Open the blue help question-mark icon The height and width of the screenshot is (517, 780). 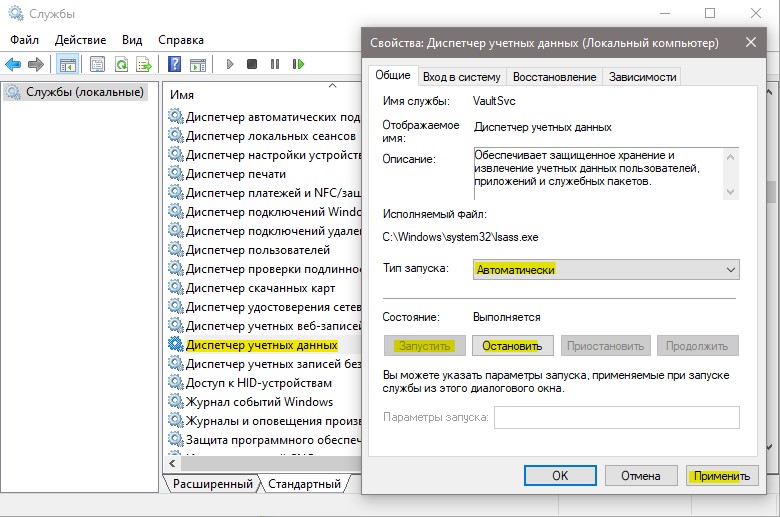(174, 64)
